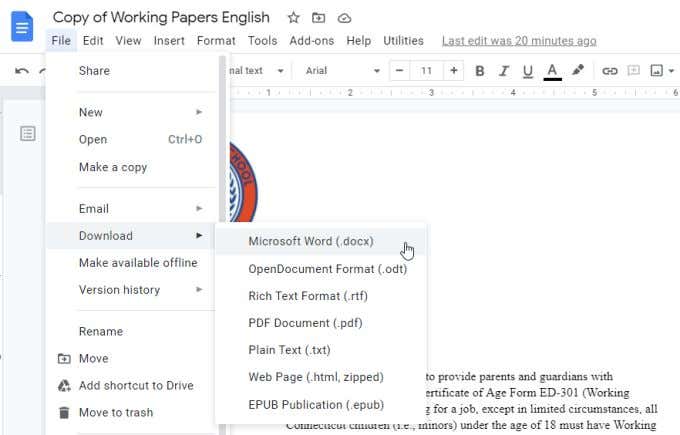Download as EPUB Publication (.epub)
680x435 pixels.
pyautogui.click(x=321, y=405)
